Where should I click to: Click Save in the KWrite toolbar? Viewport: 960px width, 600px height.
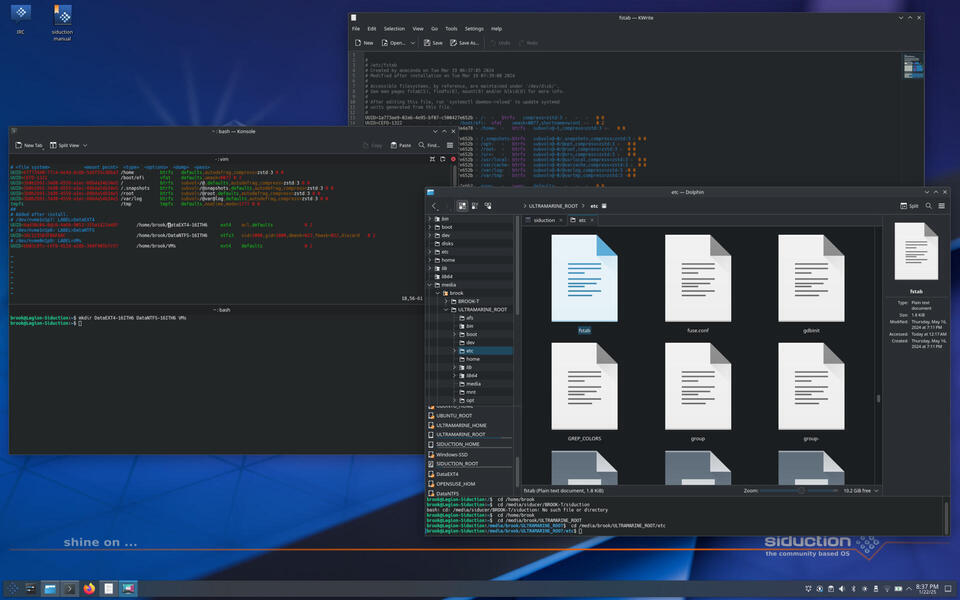point(433,43)
